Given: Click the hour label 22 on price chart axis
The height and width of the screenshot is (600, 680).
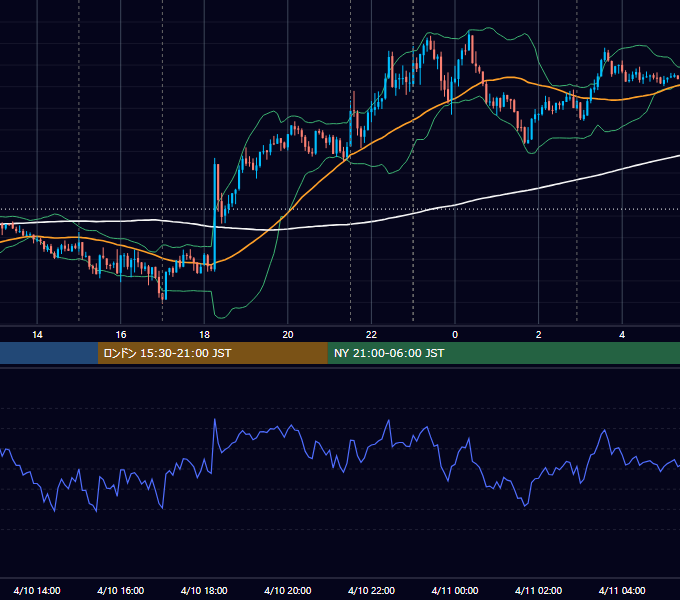Looking at the screenshot, I should click(x=371, y=335).
